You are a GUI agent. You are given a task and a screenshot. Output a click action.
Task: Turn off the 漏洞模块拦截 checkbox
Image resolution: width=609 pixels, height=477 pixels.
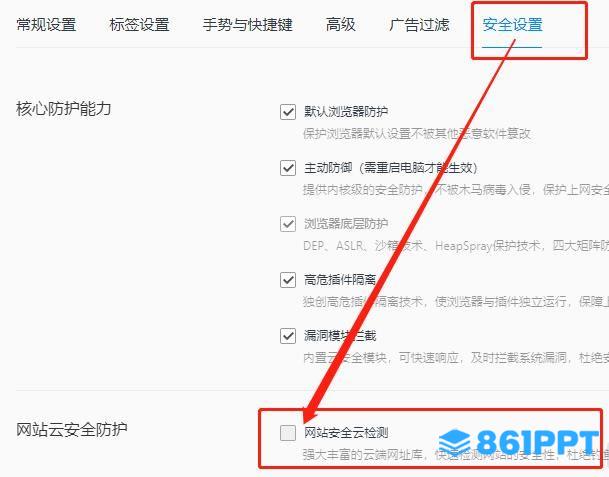(x=288, y=336)
